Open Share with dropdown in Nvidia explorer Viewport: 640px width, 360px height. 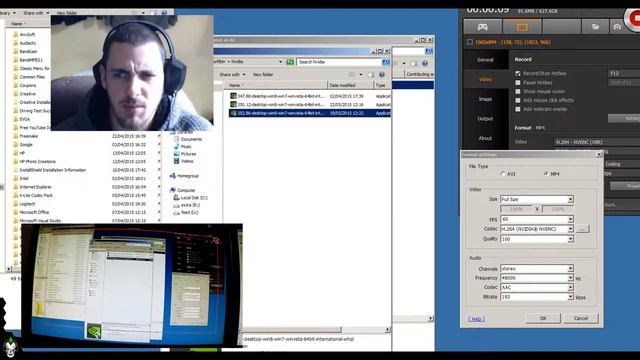(232, 75)
